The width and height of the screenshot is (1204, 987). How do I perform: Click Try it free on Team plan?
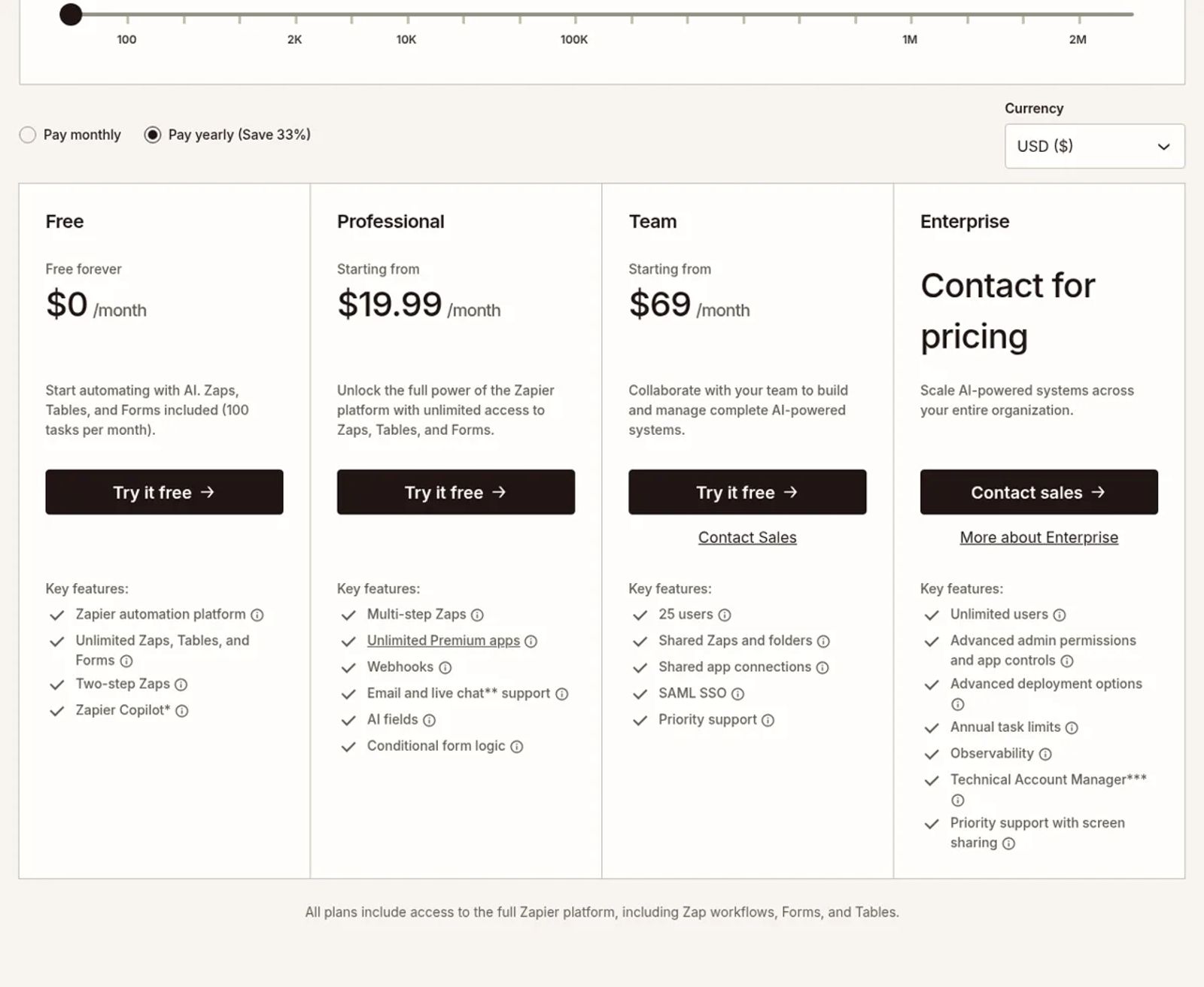747,493
